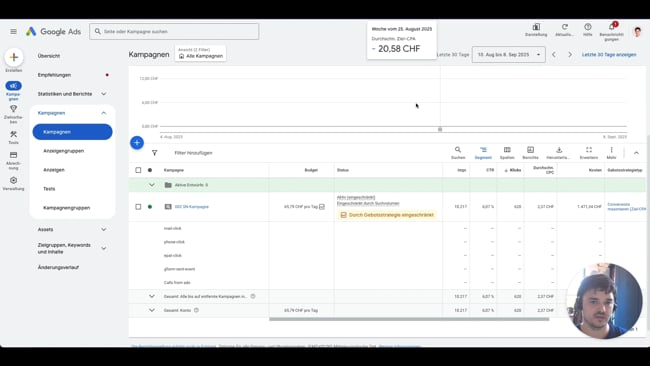Image resolution: width=650 pixels, height=366 pixels.
Task: Click the Eingeschränkt durch Suchvolumen link
Action: (x=368, y=204)
